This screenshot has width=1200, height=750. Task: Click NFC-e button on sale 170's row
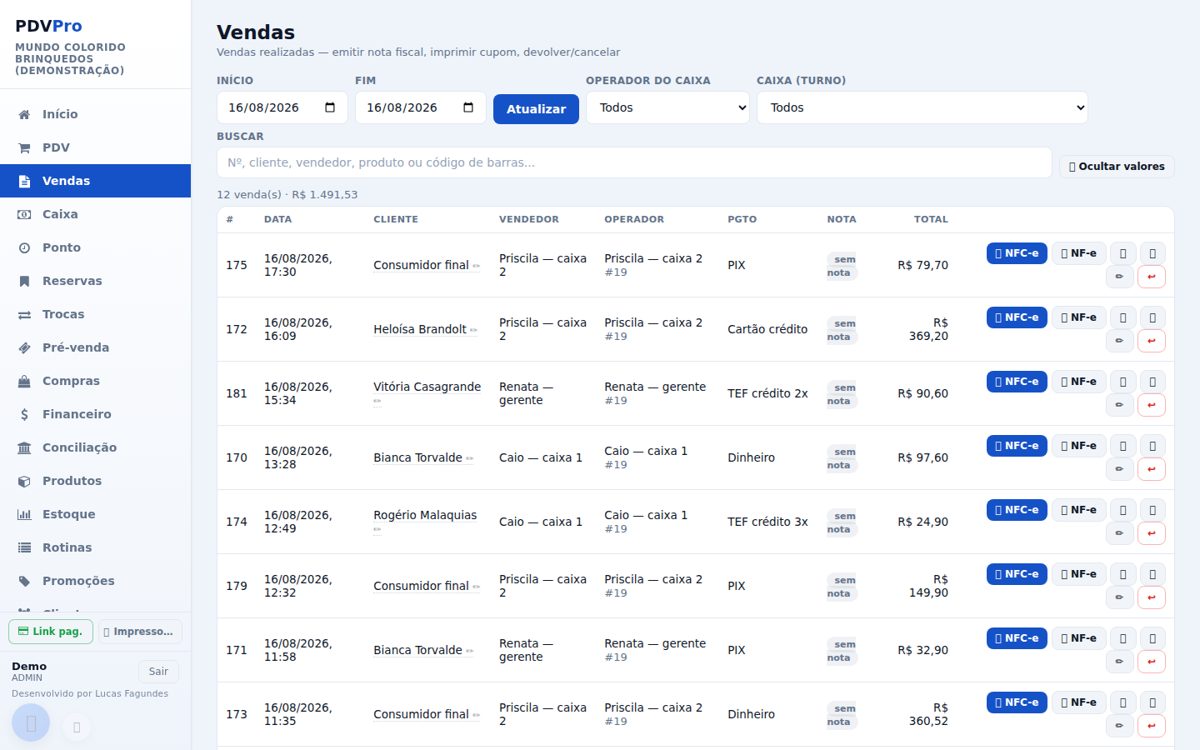[x=1017, y=445]
